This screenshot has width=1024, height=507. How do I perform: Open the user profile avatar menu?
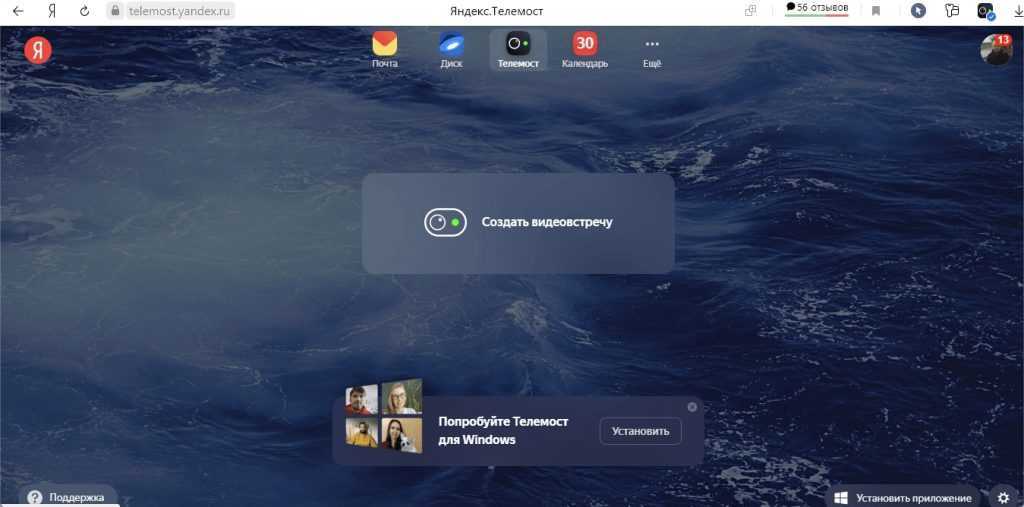coord(996,49)
